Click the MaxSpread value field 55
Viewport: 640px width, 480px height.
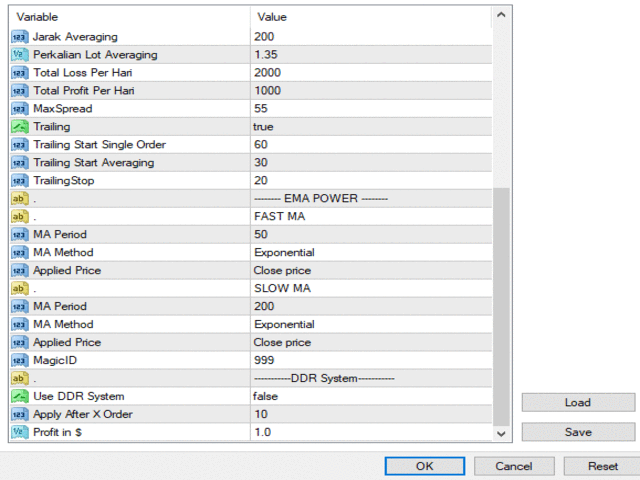[x=371, y=109]
